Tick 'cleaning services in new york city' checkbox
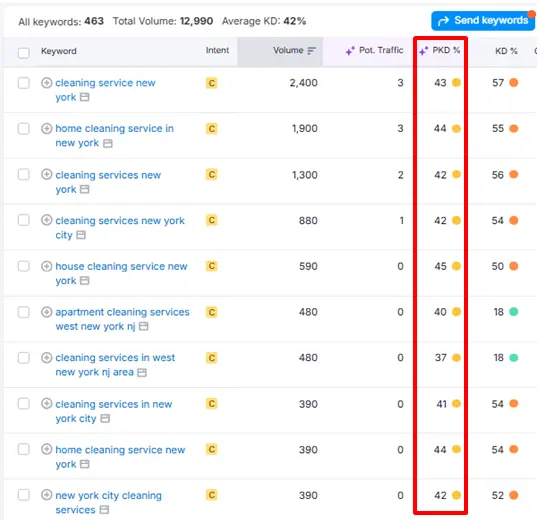538x520 pixels. 23,403
